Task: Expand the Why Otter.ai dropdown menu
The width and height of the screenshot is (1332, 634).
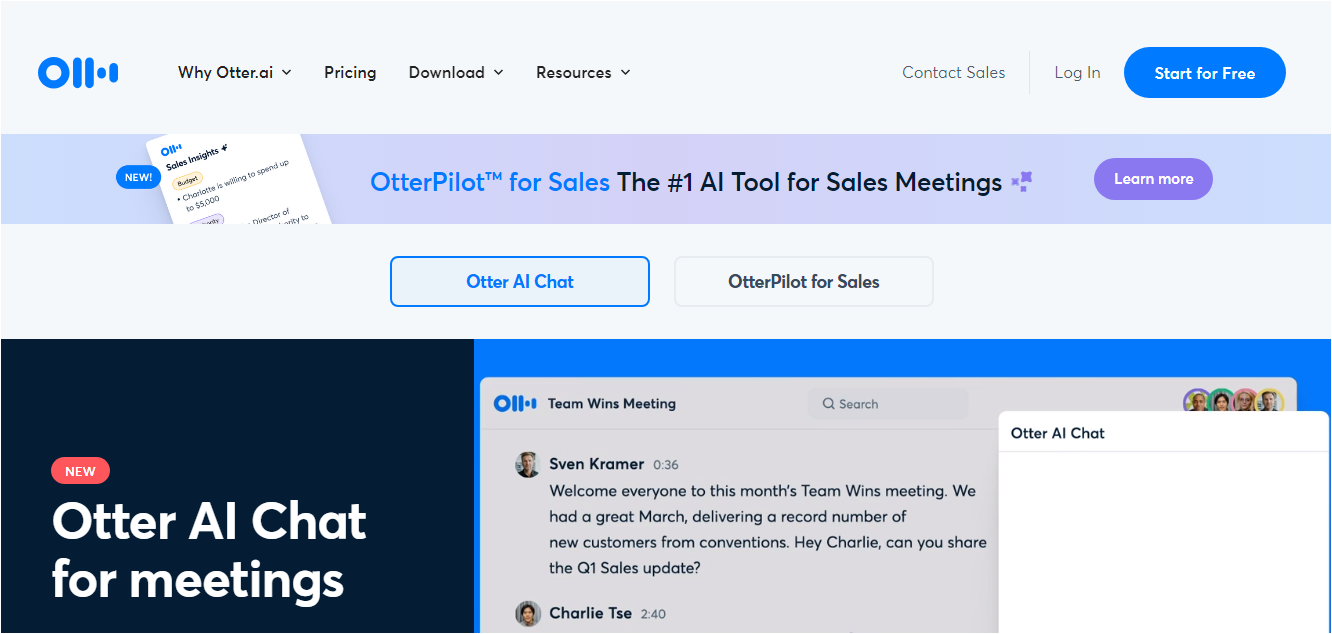Action: (235, 73)
